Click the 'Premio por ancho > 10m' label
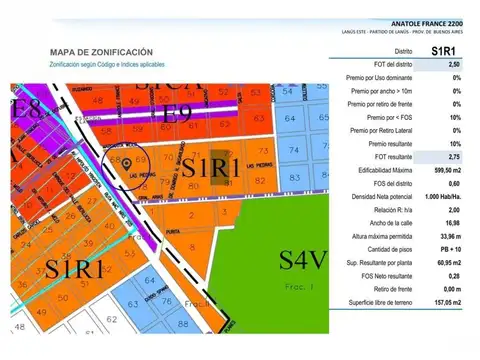 coord(381,91)
